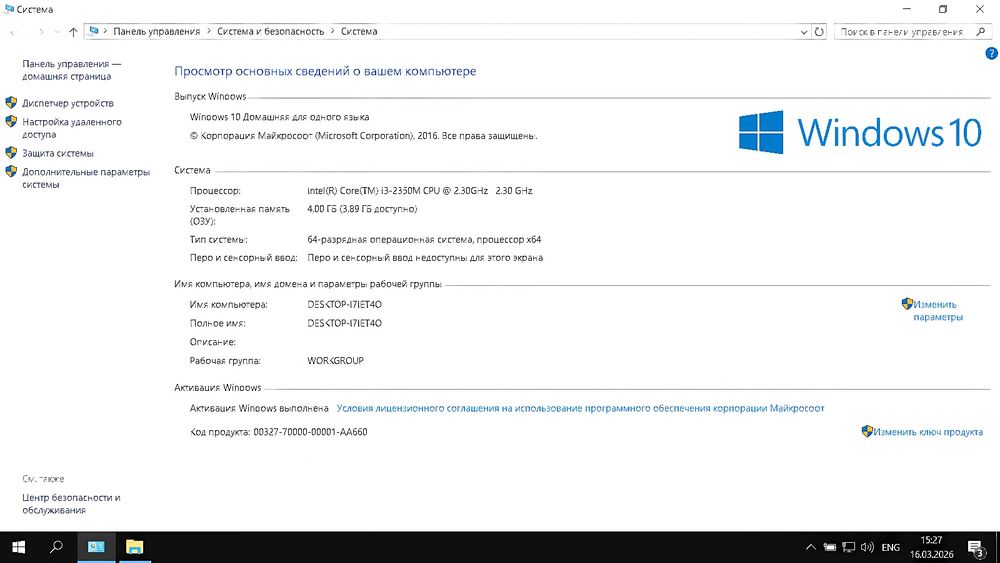Open Дополнительные параметры системы link
Viewport: 1000px width, 563px height.
[x=86, y=179]
